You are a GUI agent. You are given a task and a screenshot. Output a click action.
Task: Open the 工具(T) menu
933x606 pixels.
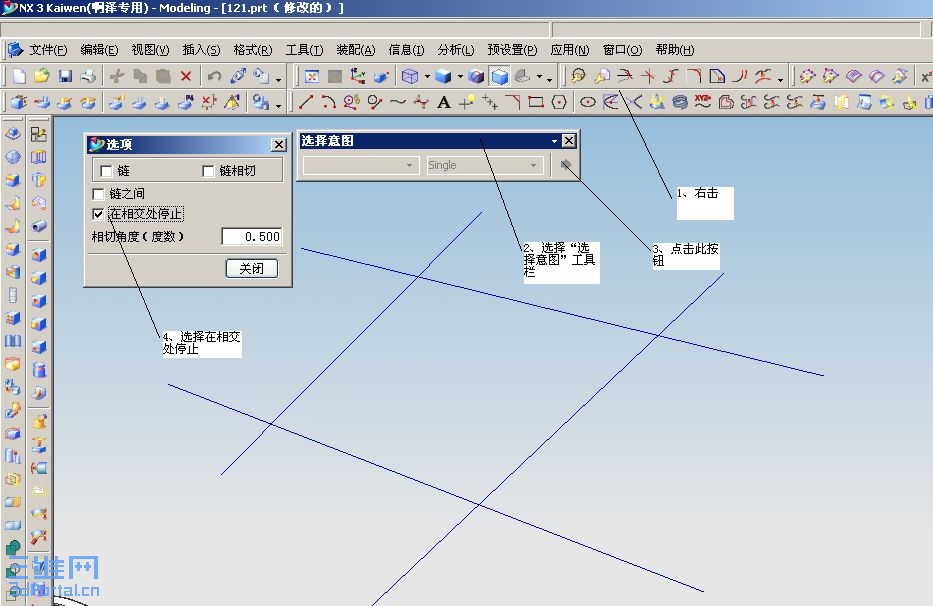click(x=304, y=50)
